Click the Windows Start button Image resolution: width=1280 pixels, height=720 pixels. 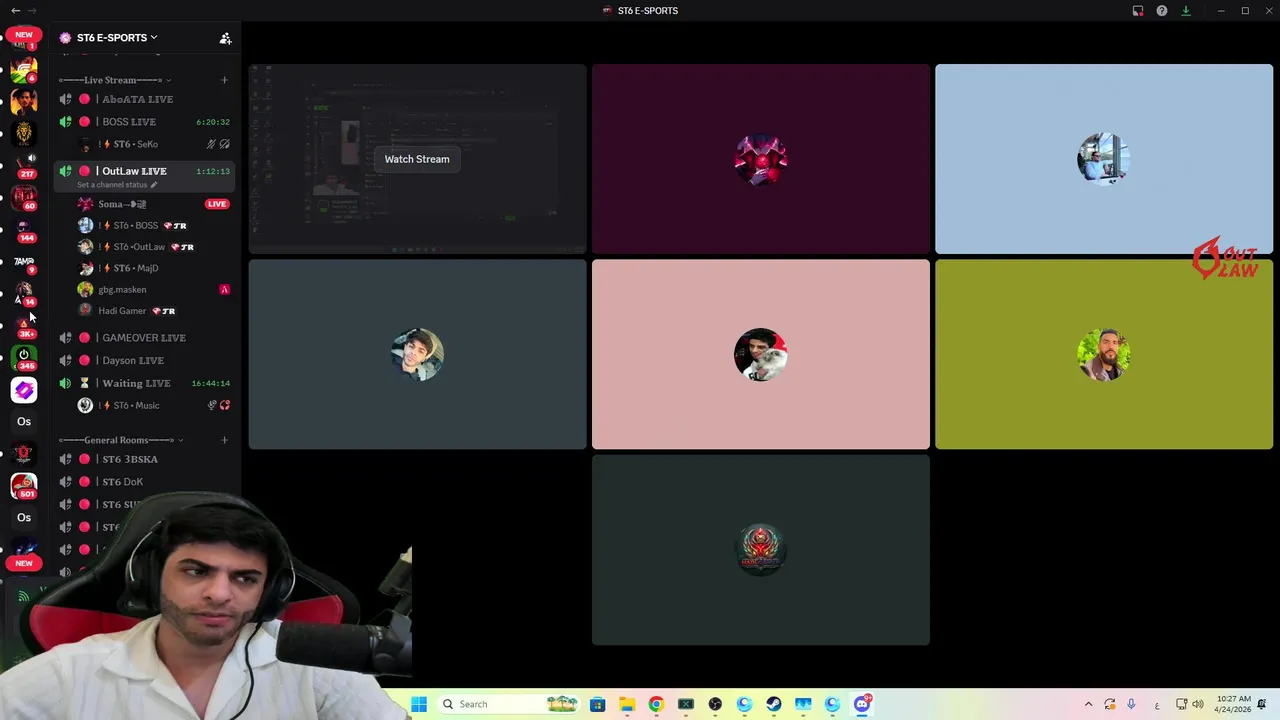[419, 704]
